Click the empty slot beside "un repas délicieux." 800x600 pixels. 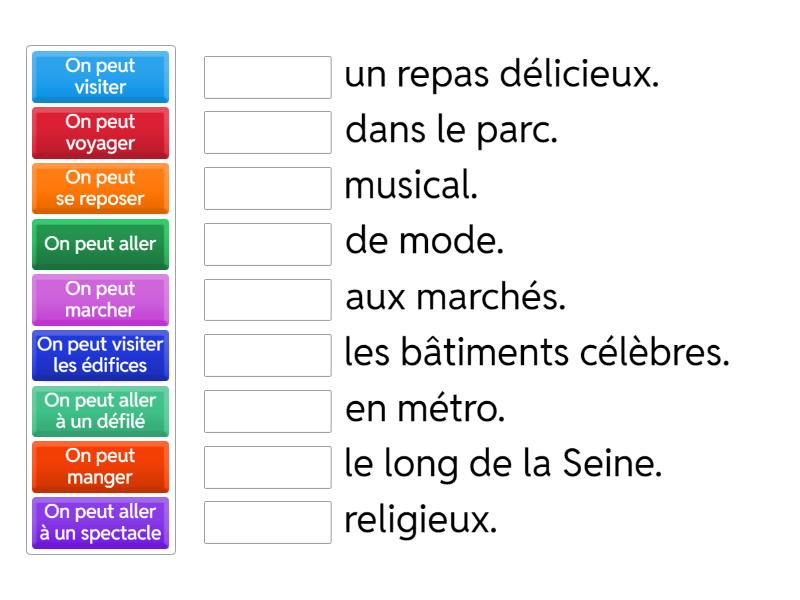pyautogui.click(x=266, y=76)
